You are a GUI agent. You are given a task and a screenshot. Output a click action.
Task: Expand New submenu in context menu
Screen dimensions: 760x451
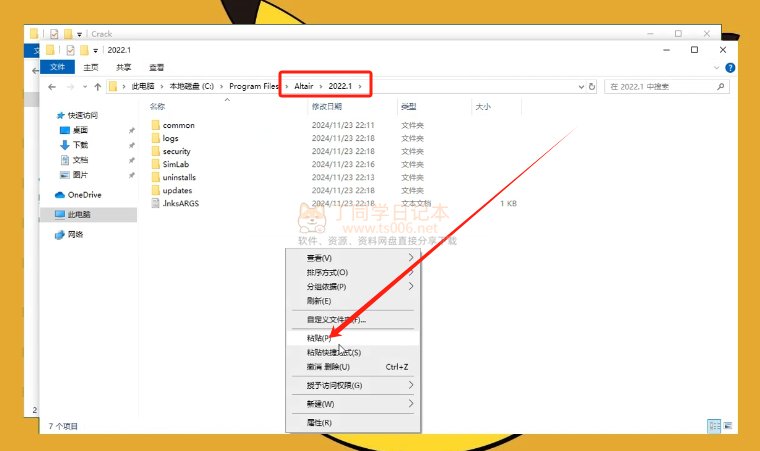(353, 403)
